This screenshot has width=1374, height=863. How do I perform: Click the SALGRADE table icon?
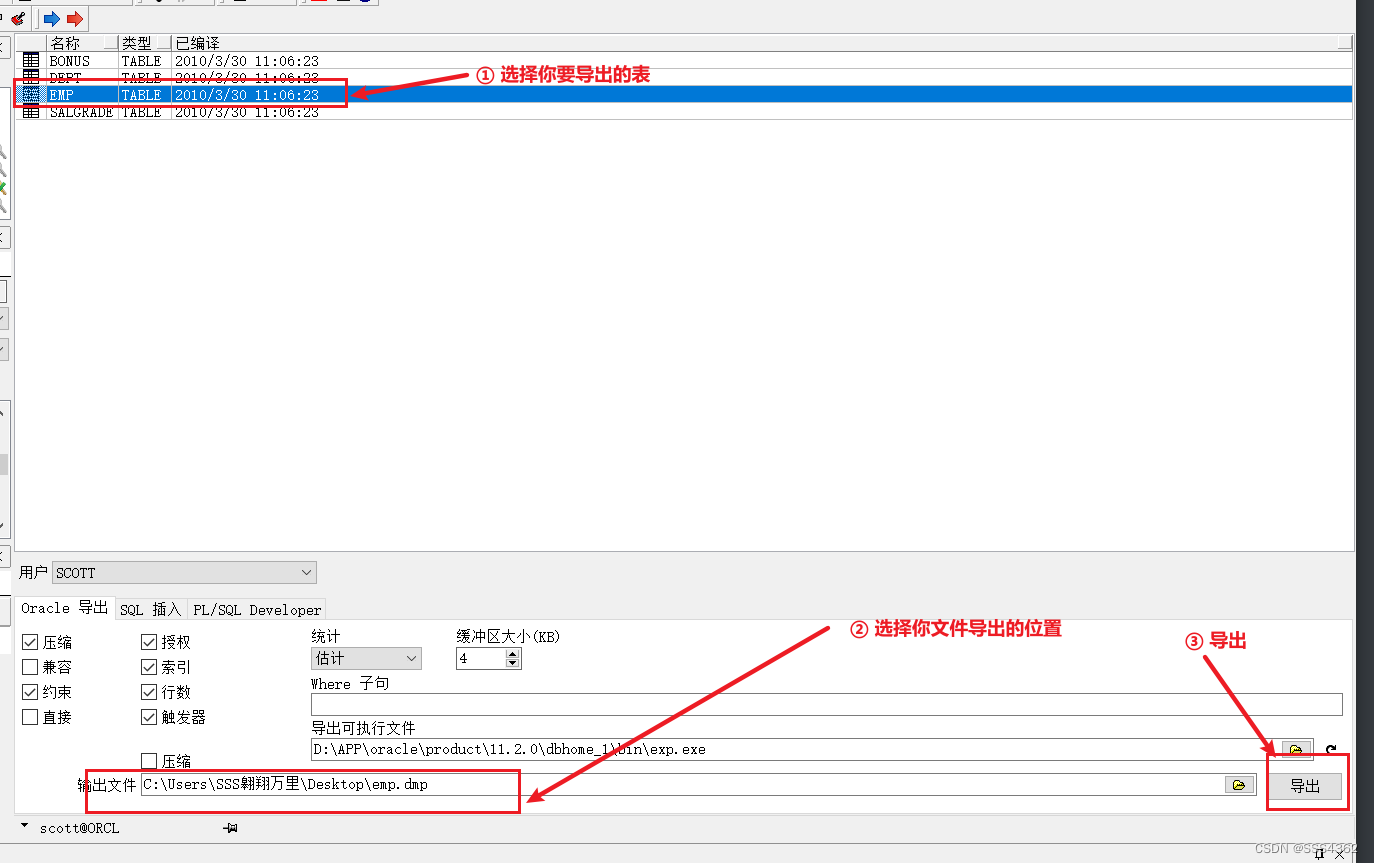[x=31, y=112]
